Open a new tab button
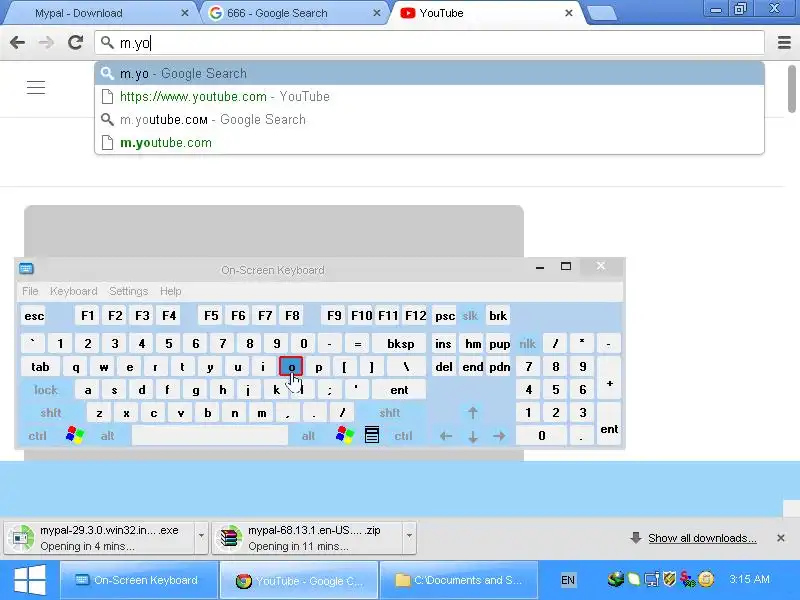Screen dimensions: 800x600 [x=602, y=14]
